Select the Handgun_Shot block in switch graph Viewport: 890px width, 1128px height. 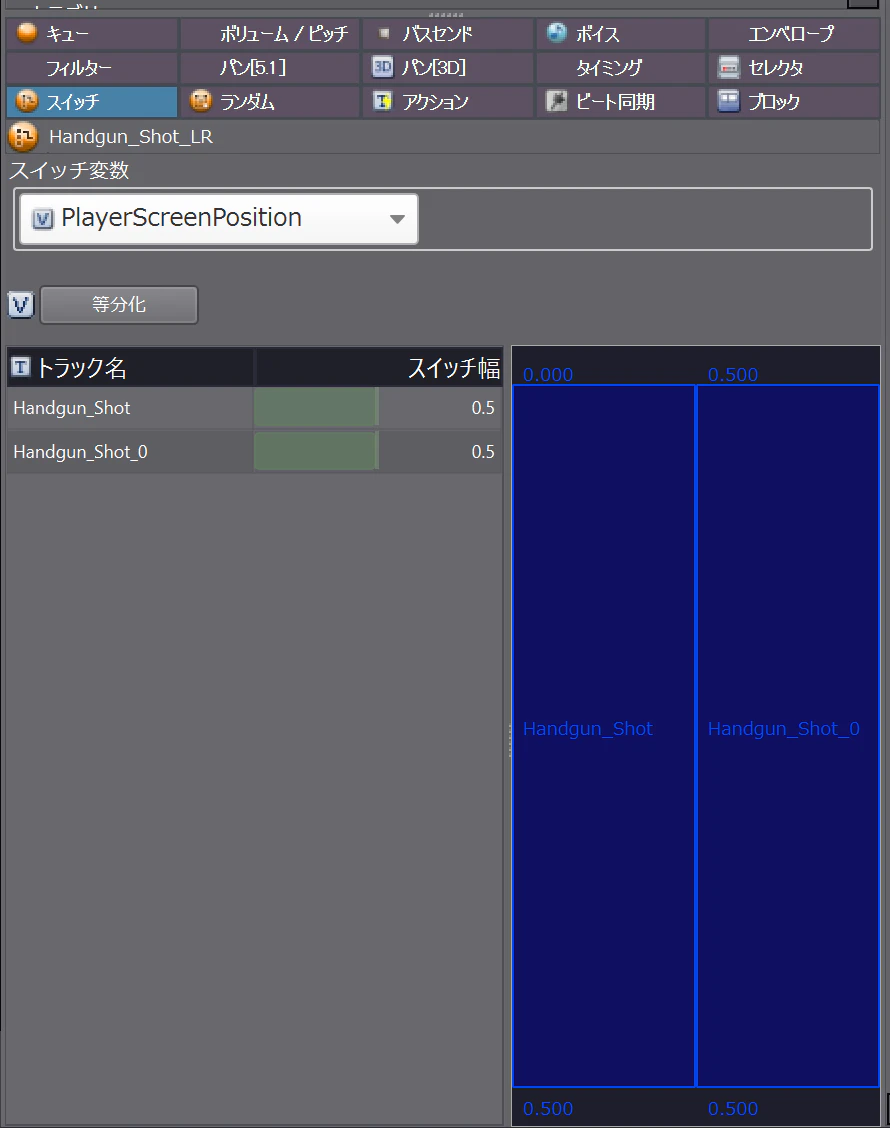tap(604, 736)
